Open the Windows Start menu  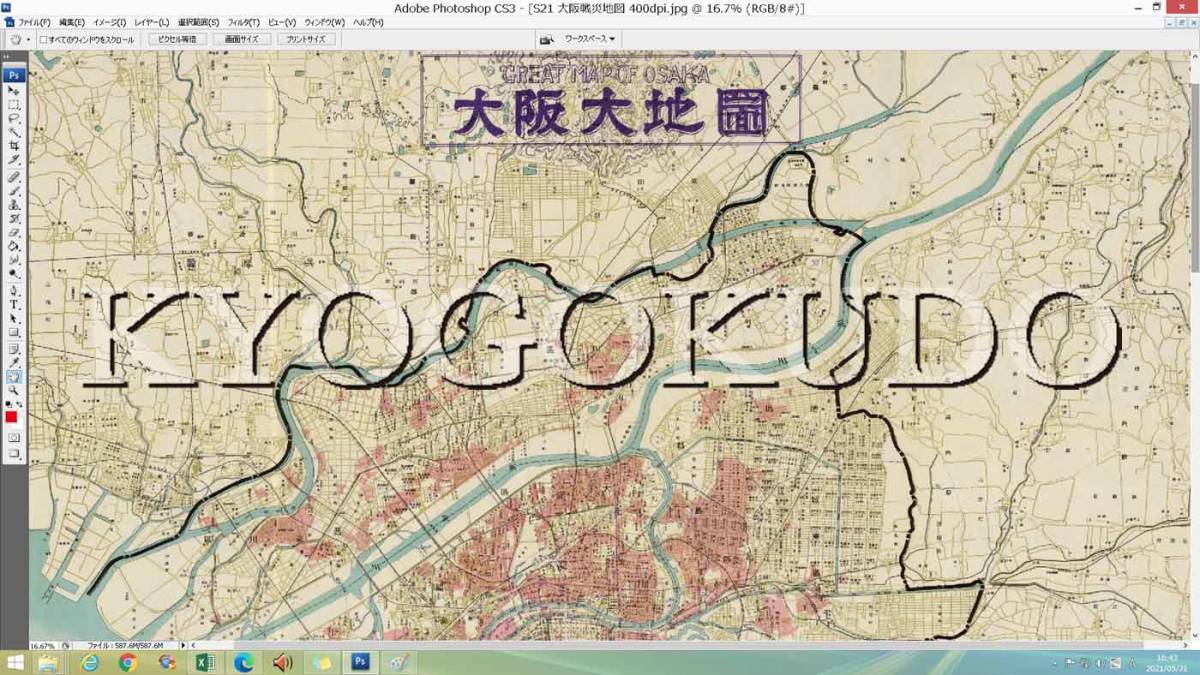[15, 663]
